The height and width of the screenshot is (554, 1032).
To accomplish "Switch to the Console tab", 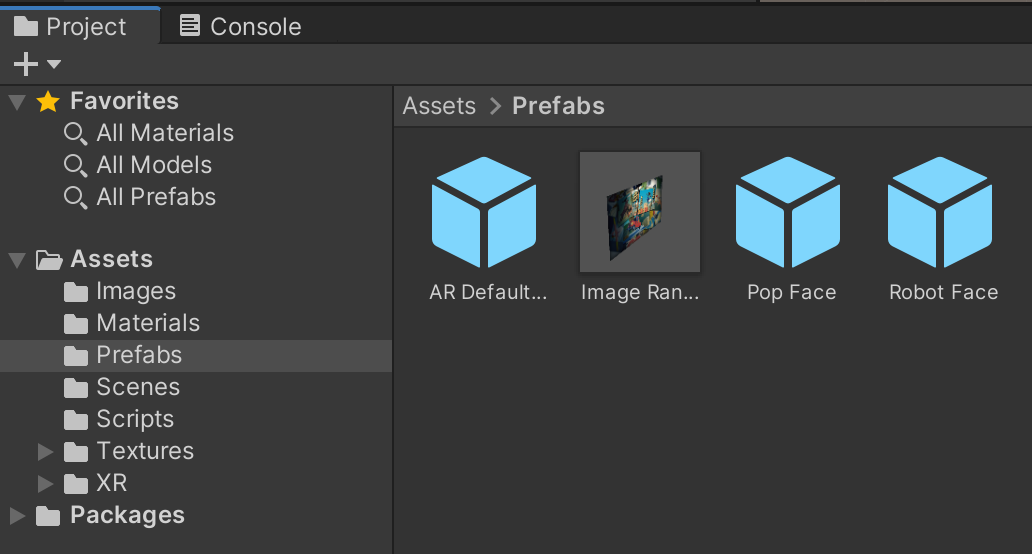I will click(240, 27).
